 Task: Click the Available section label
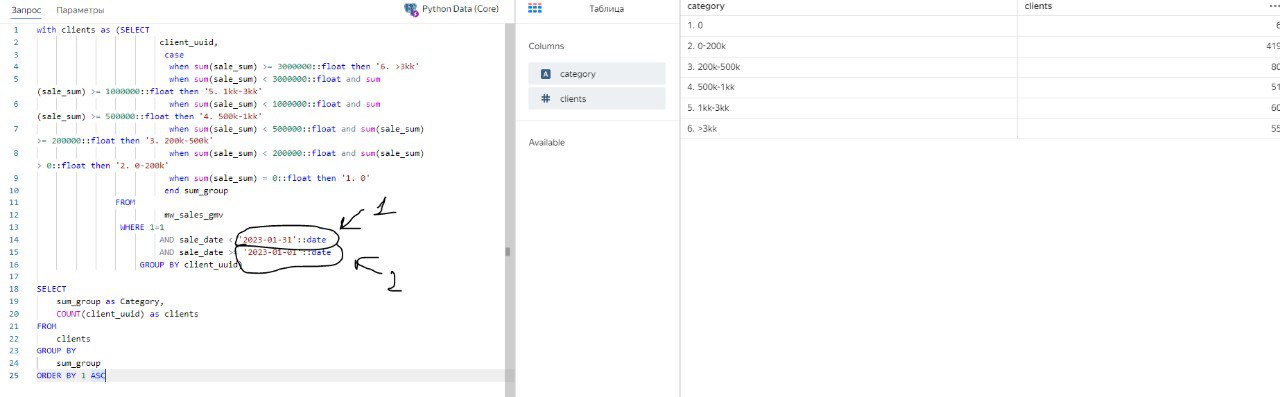point(547,143)
